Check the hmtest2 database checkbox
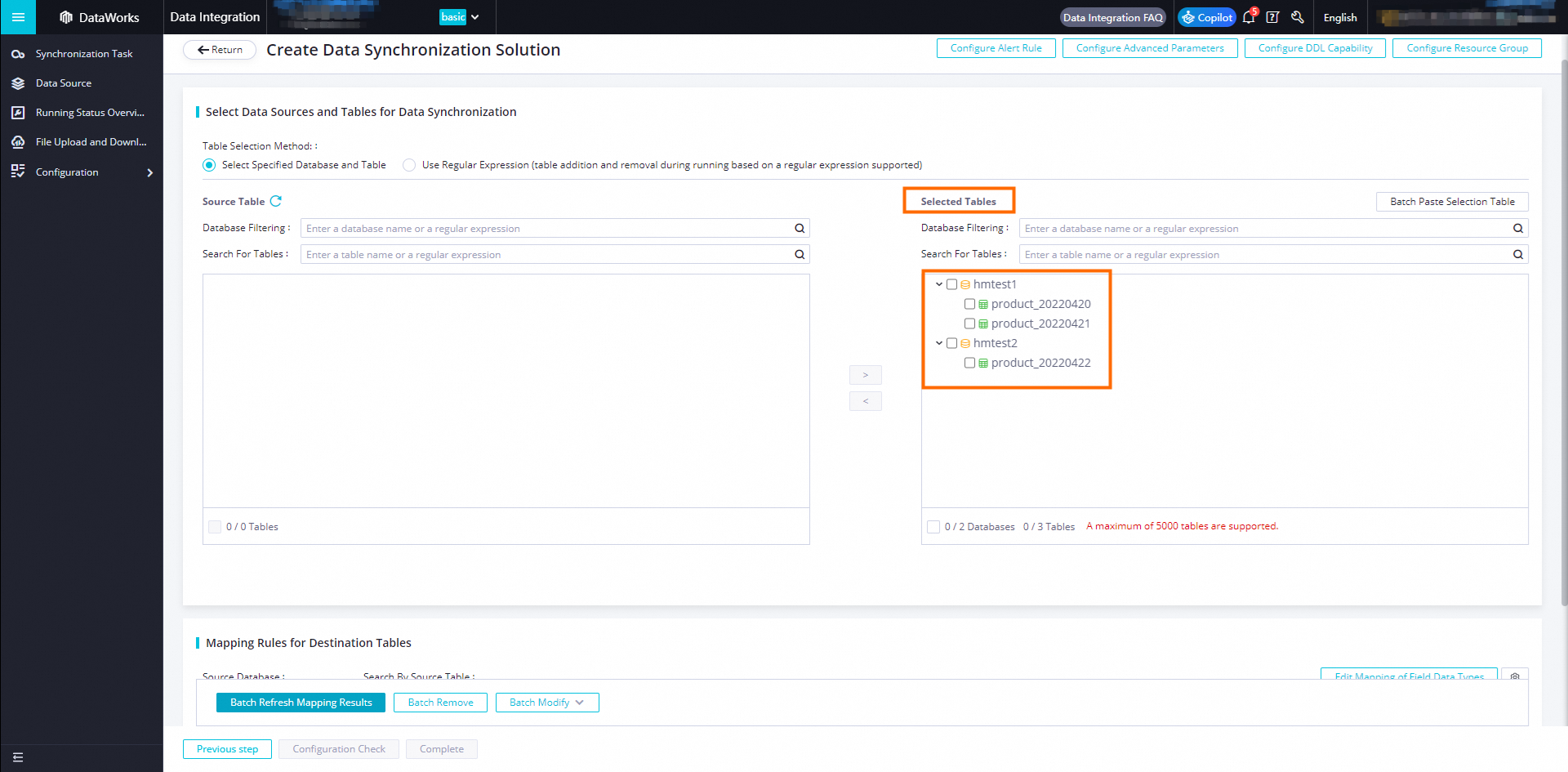The width and height of the screenshot is (1568, 772). (x=951, y=343)
